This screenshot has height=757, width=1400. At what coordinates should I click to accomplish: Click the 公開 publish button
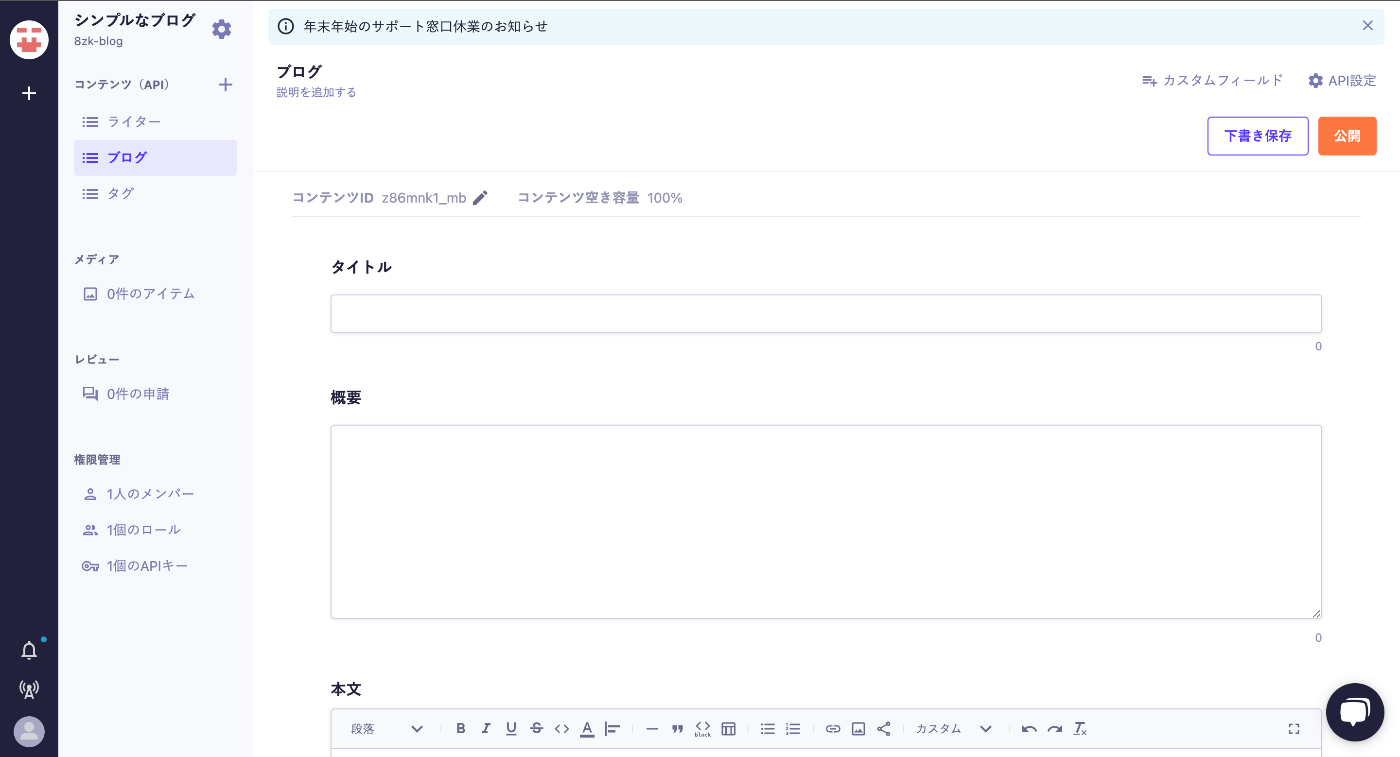click(x=1347, y=136)
